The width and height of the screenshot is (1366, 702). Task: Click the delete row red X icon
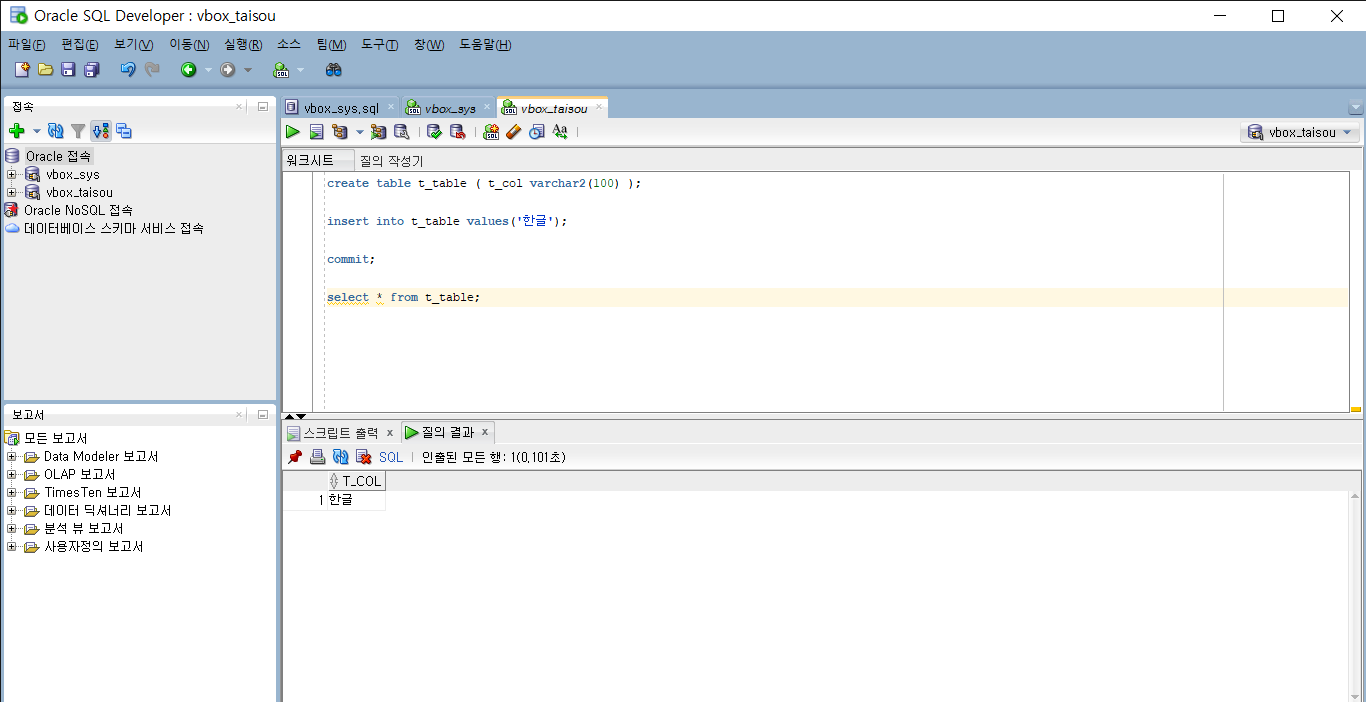tap(364, 457)
